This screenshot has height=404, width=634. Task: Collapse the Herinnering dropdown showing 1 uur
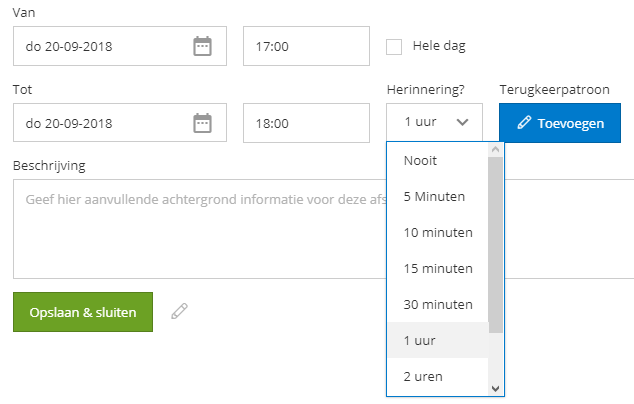[434, 122]
